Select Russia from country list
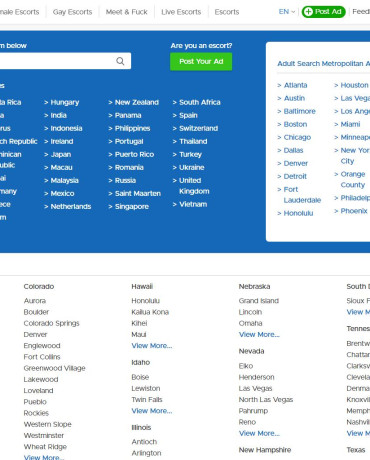The height and width of the screenshot is (460, 370). click(x=125, y=180)
